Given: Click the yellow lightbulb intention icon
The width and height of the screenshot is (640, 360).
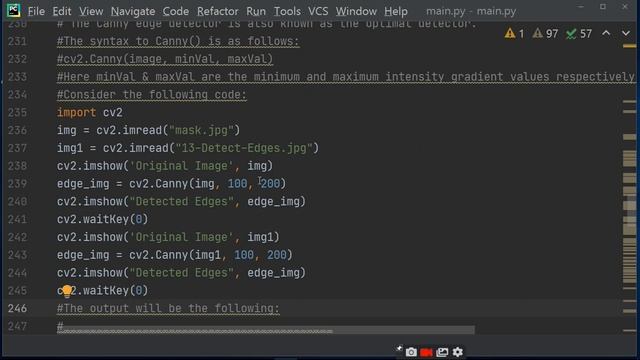Looking at the screenshot, I should (67, 291).
